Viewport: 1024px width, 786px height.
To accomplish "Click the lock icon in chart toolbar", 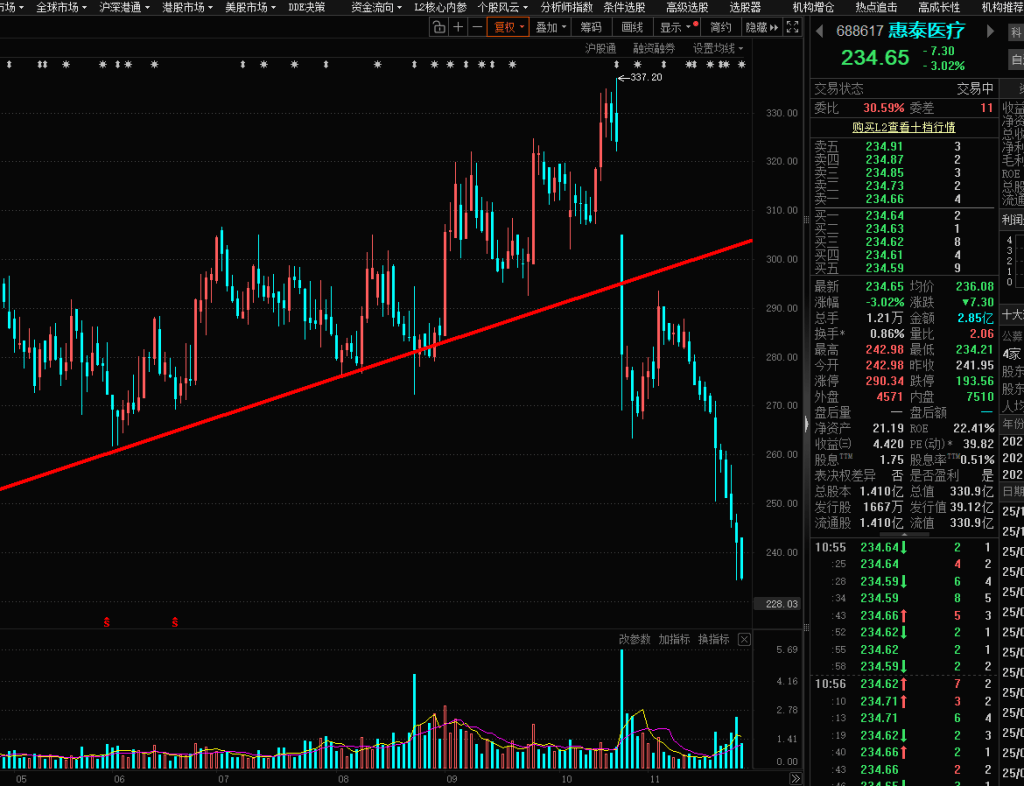I will click(x=438, y=27).
